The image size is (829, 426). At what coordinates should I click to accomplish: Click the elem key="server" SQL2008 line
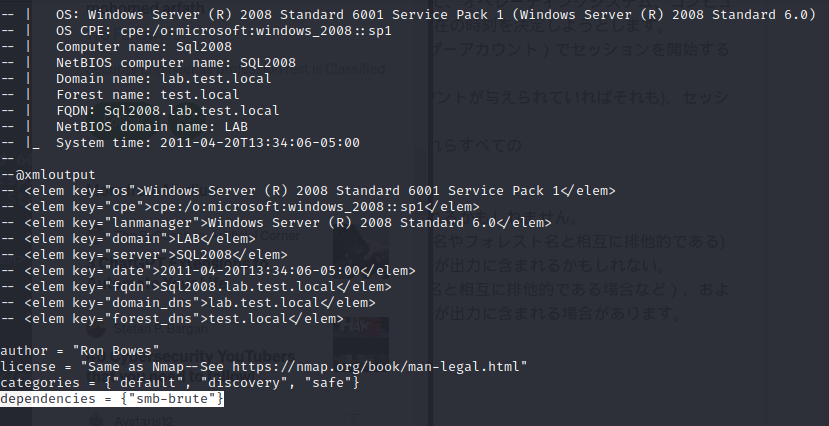[x=144, y=254]
